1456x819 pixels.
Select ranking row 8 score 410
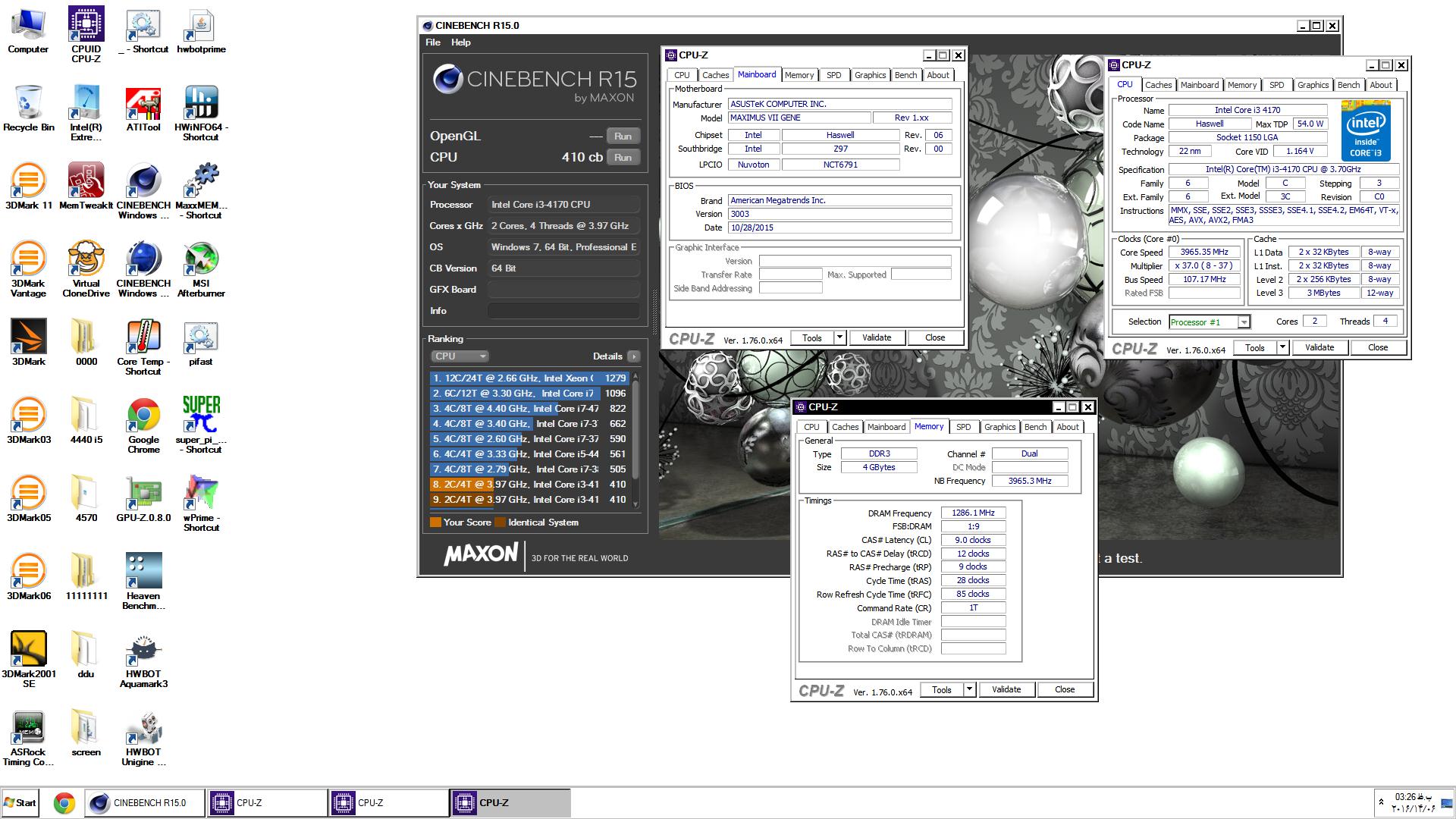[x=529, y=484]
